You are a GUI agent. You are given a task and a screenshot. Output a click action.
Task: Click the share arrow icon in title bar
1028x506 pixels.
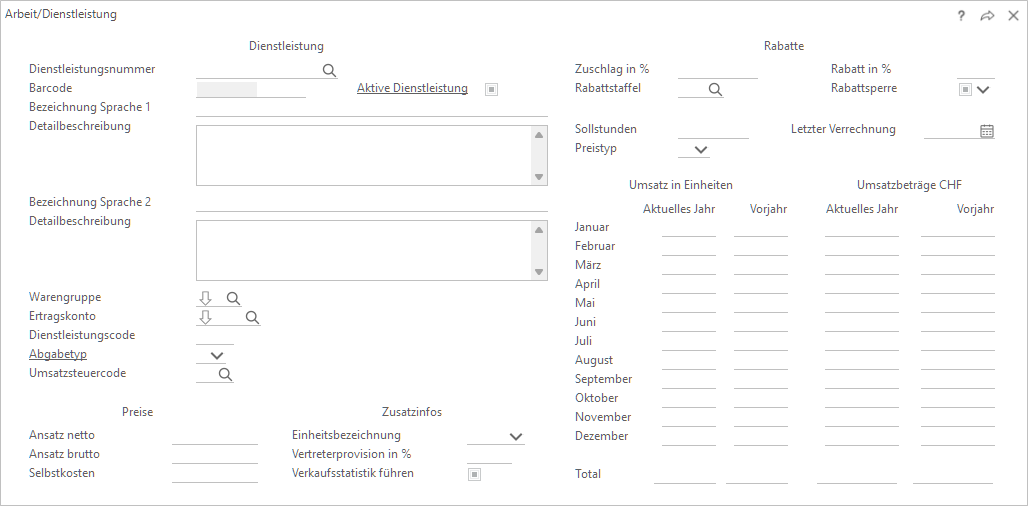click(987, 16)
